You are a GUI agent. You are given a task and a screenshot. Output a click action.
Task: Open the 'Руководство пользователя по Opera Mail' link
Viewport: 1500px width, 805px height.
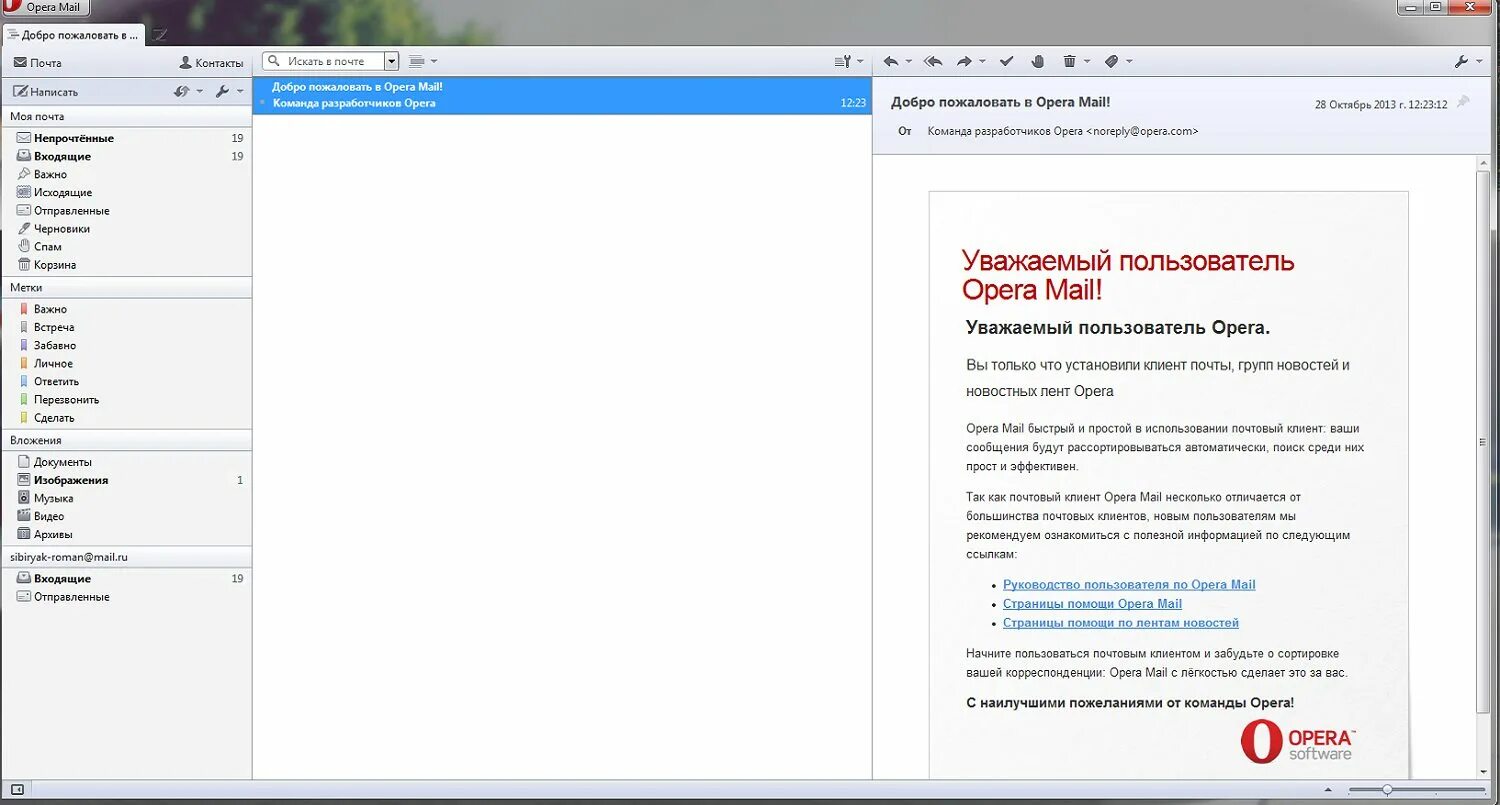[x=1129, y=585]
